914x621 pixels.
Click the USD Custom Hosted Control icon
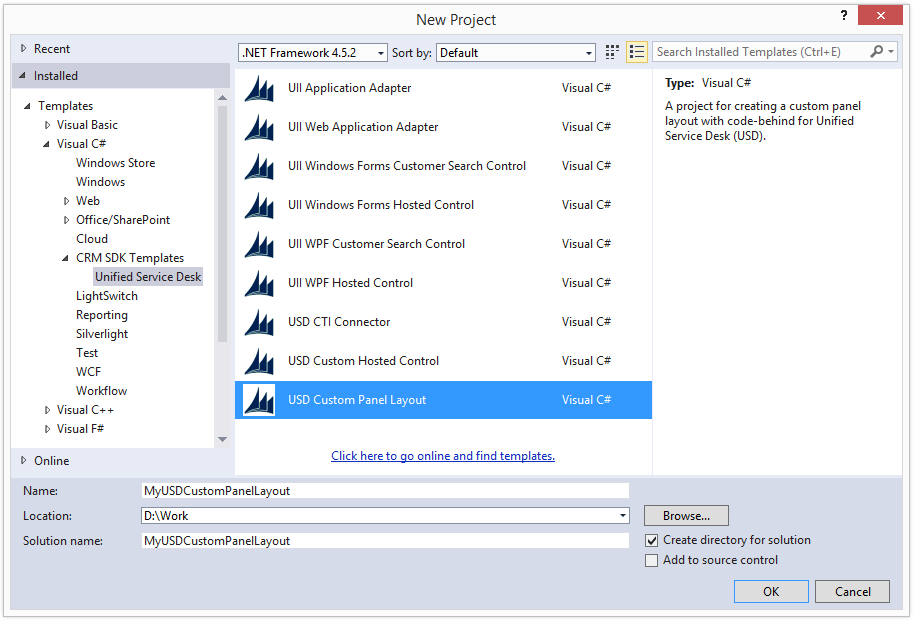click(x=259, y=361)
